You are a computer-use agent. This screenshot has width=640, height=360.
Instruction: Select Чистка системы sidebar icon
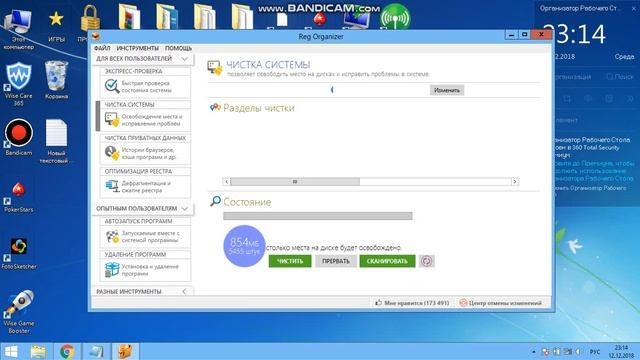coord(111,120)
